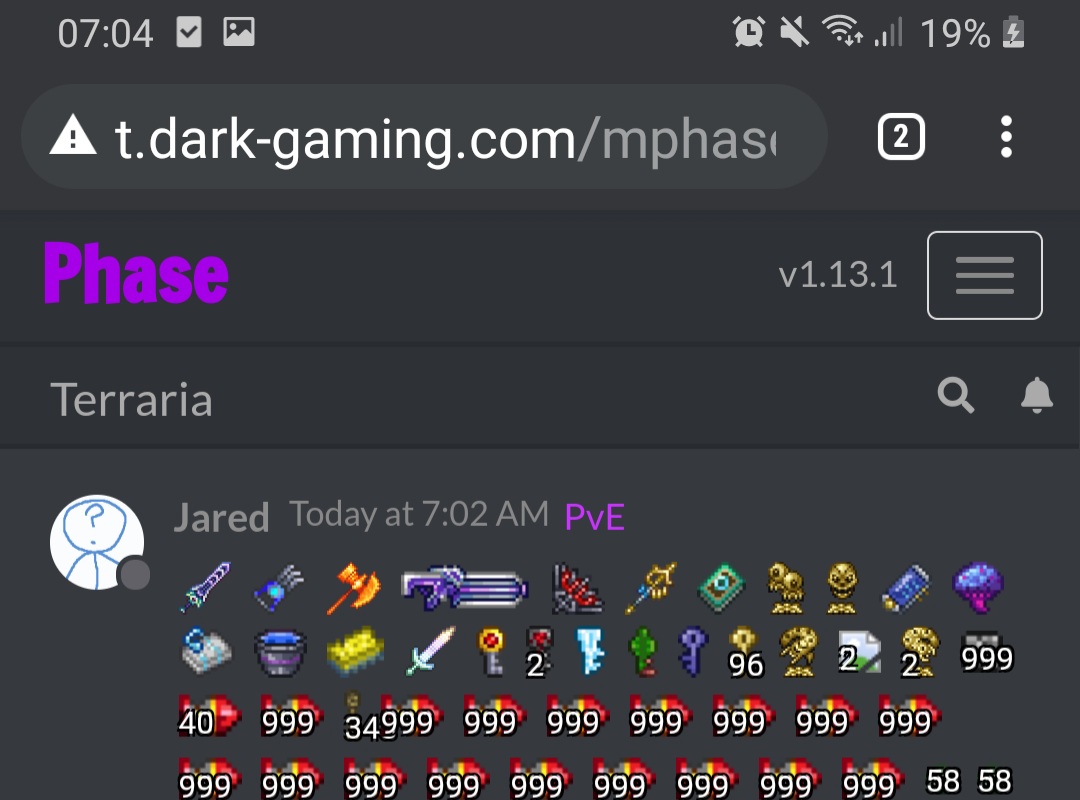This screenshot has height=800, width=1080.
Task: Select the gold bar item icon
Action: tap(355, 651)
